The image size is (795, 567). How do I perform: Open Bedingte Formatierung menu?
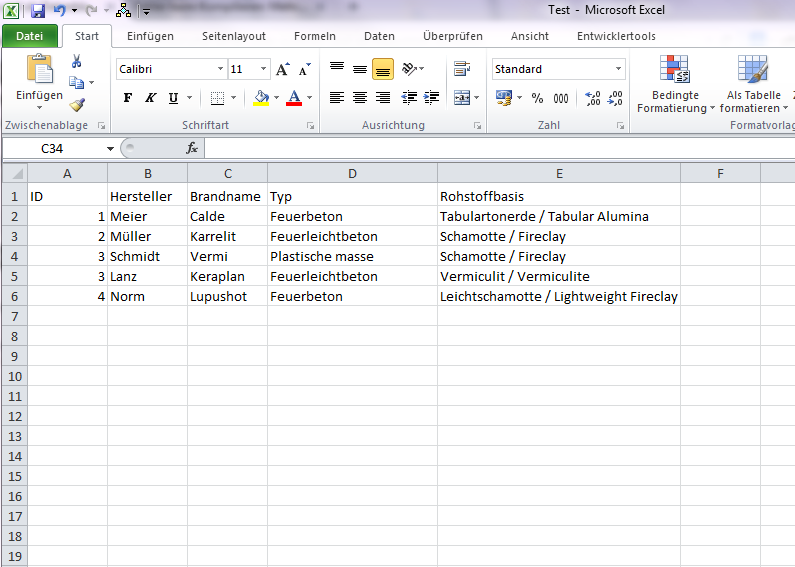[675, 85]
